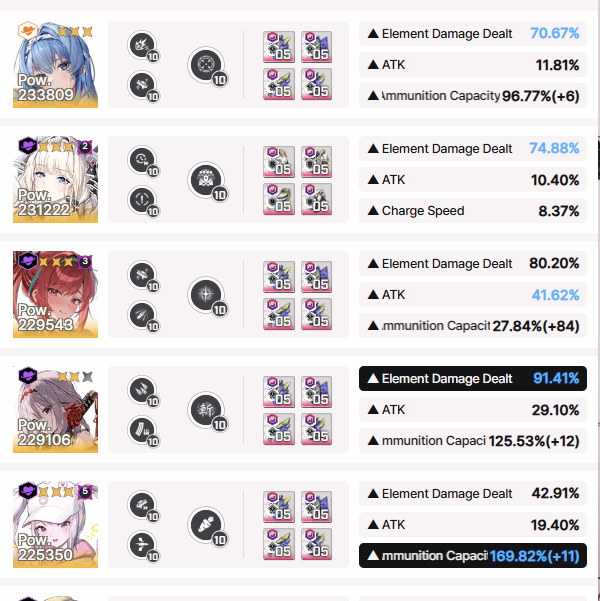Click the orange lips badge on blue-haired portrait
The image size is (600, 601).
coord(28,30)
